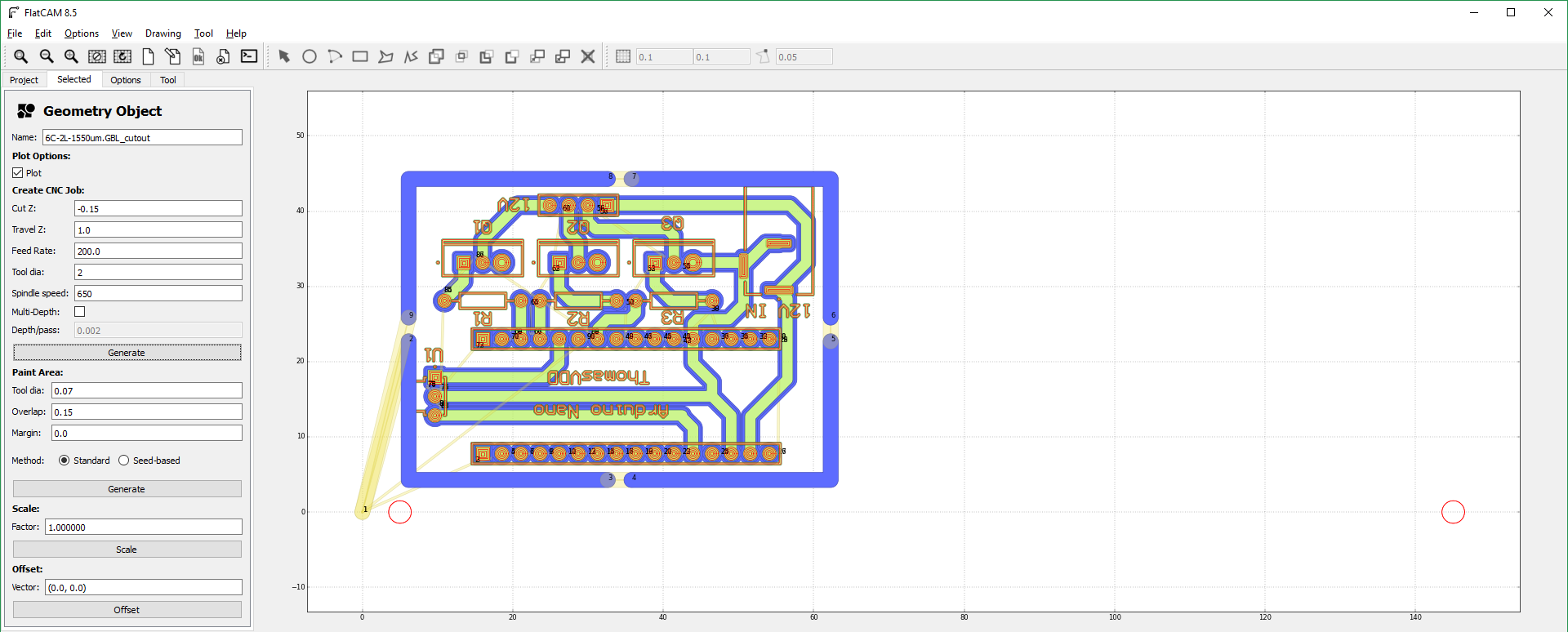Click the Delete Shape X icon
Screen dimensions: 1568x632
588,56
